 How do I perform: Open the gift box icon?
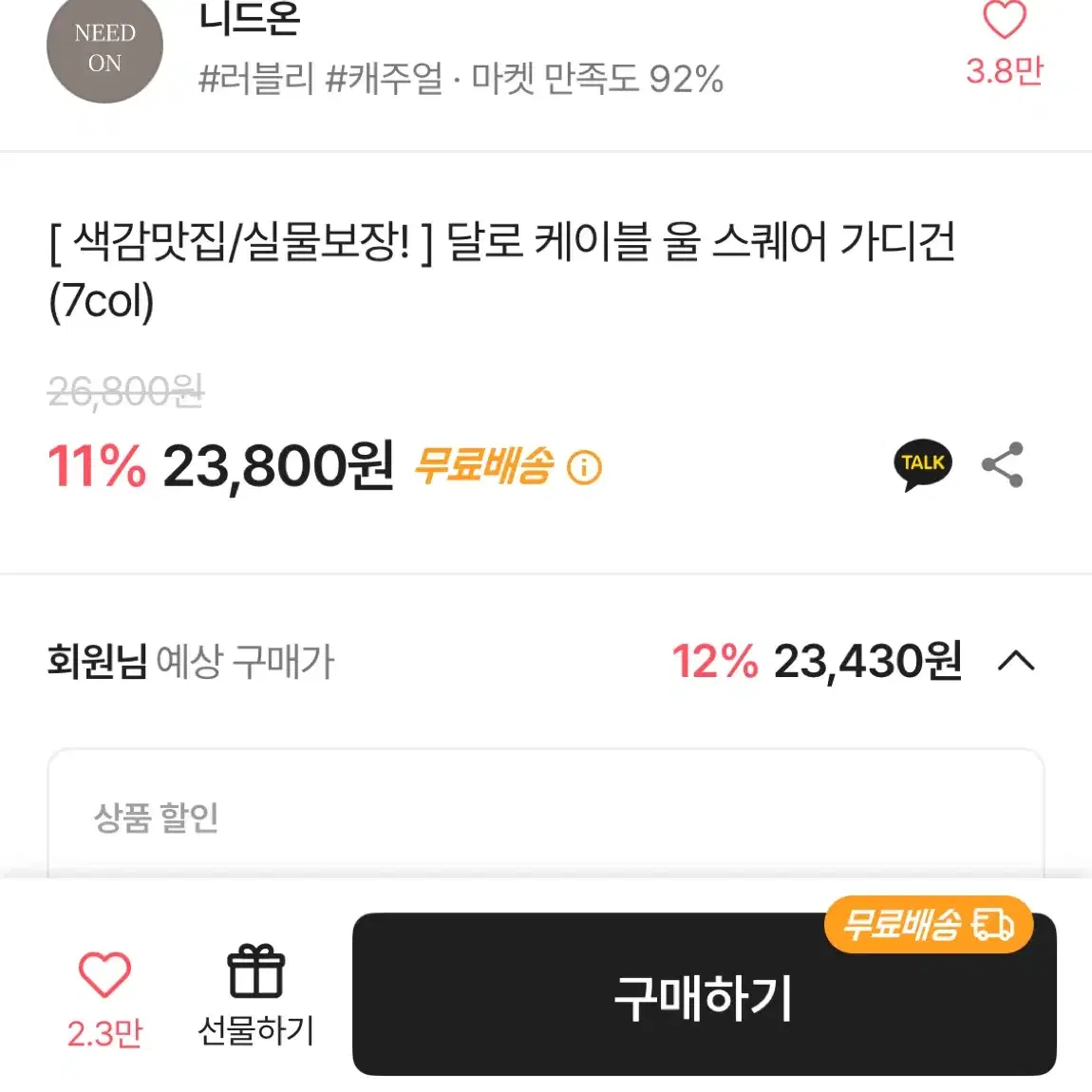256,970
